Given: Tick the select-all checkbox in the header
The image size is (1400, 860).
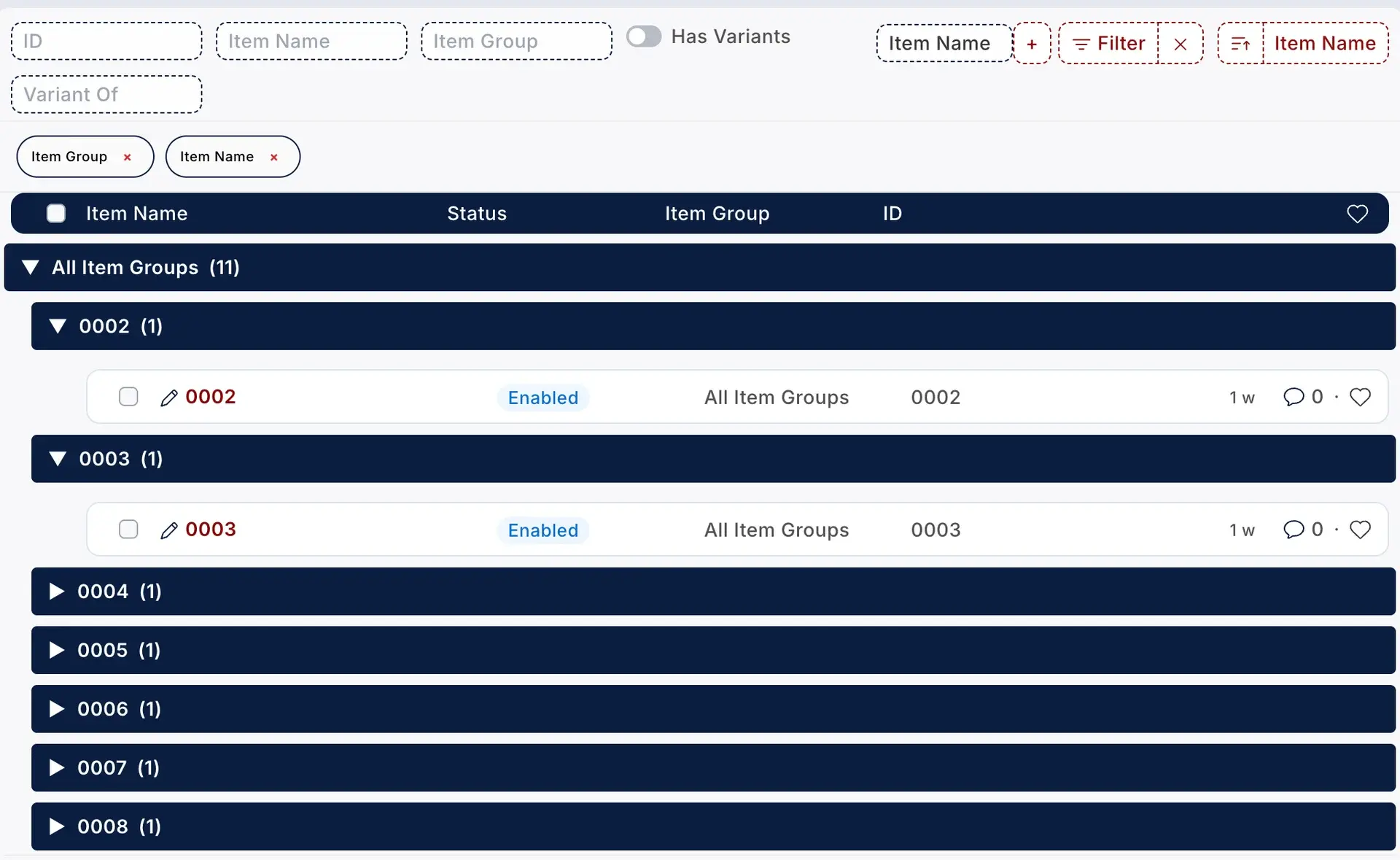Looking at the screenshot, I should (x=56, y=213).
